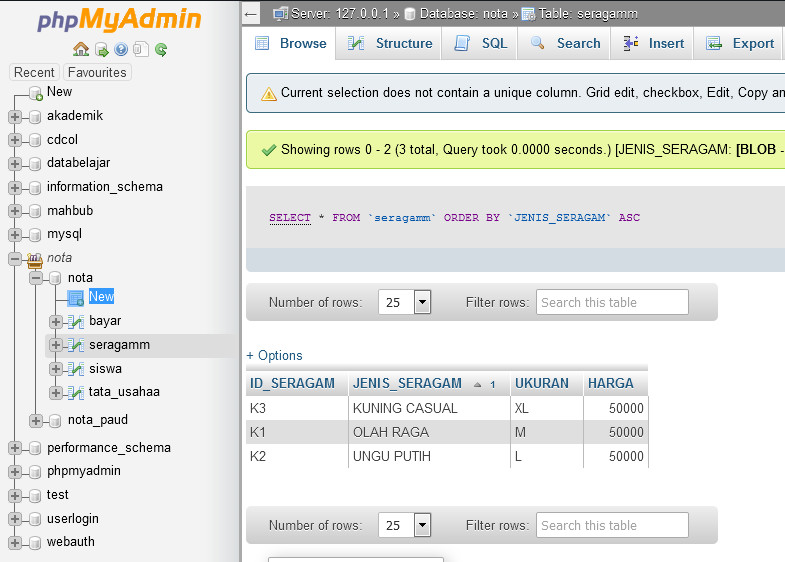Sort by the ID_SERAGAM column header
785x562 pixels.
[292, 383]
